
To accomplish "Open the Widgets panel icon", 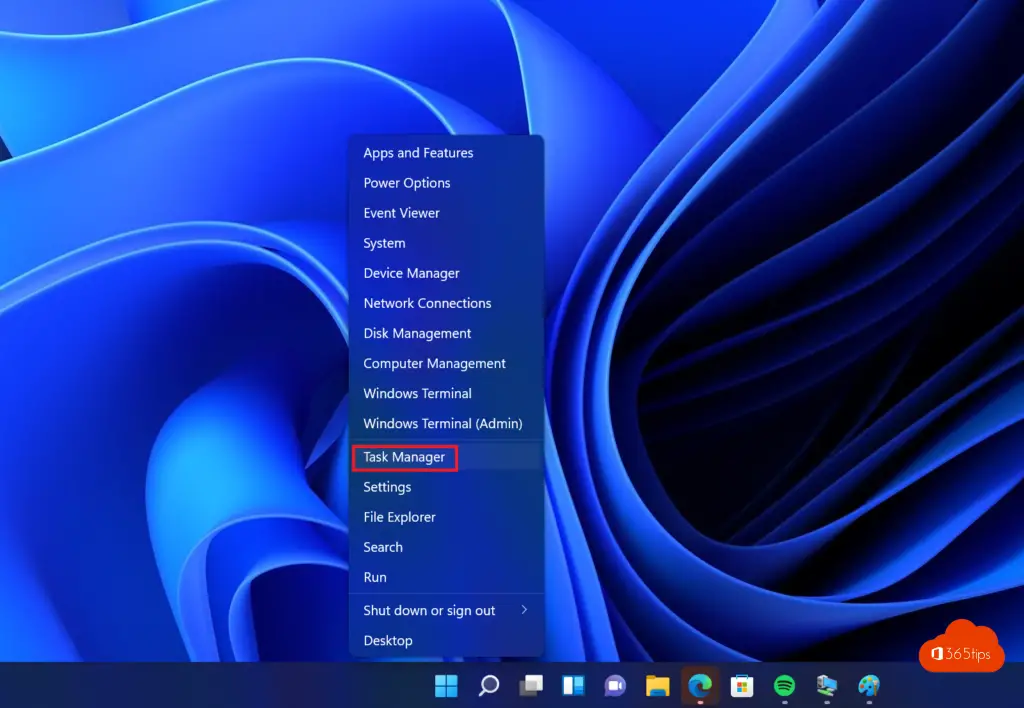I will coord(573,686).
